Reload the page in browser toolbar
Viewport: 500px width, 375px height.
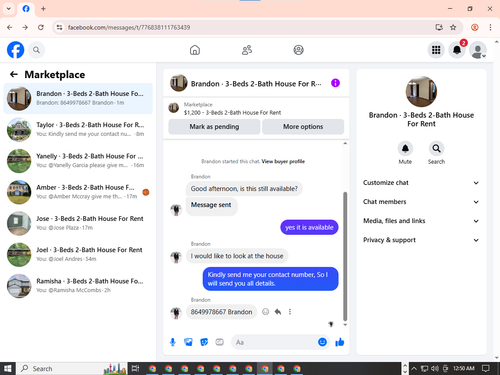pos(41,27)
